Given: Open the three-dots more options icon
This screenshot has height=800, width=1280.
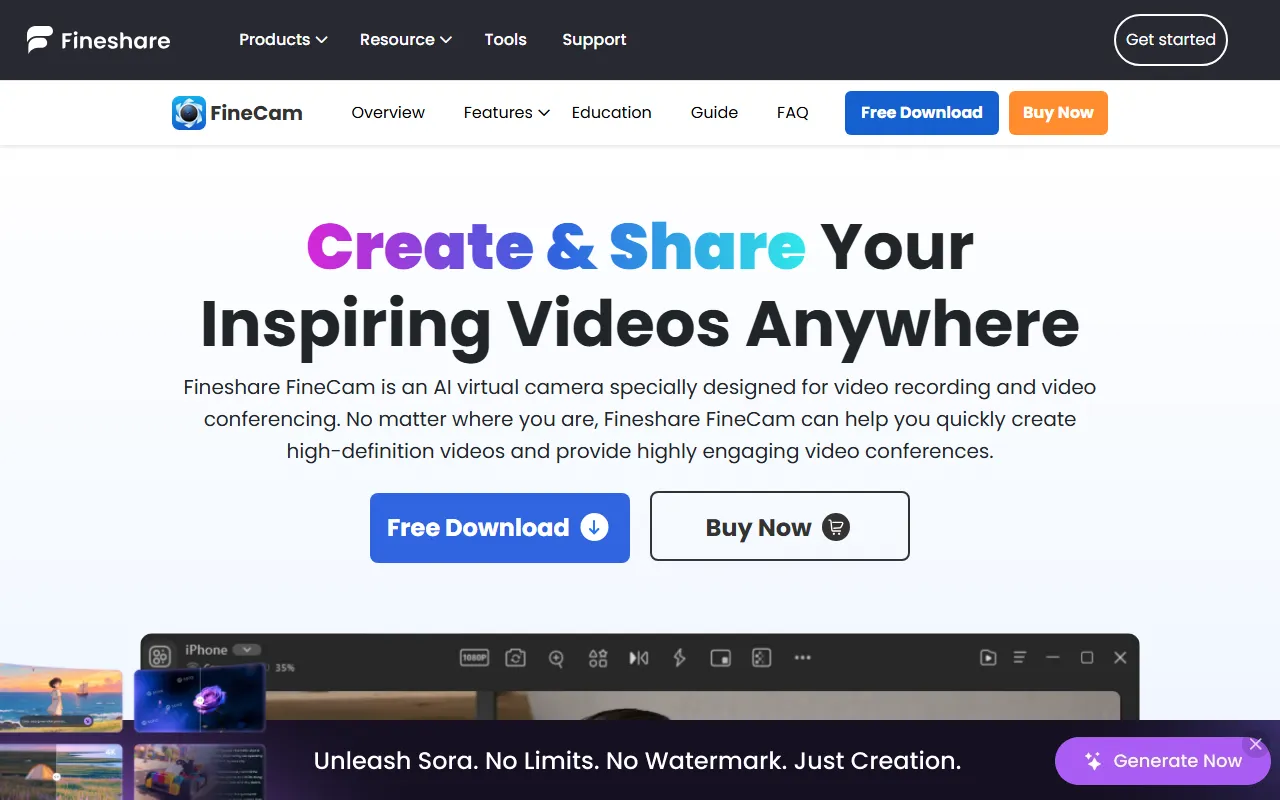Looking at the screenshot, I should pos(802,658).
